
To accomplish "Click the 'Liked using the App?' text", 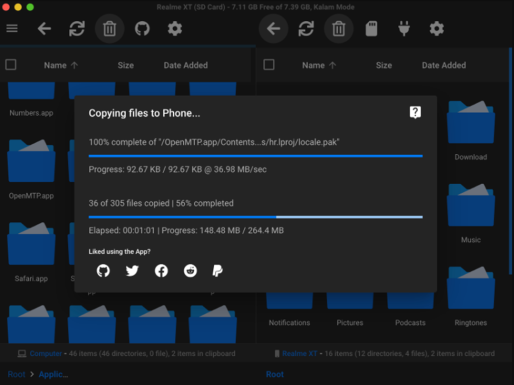I will (x=119, y=252).
